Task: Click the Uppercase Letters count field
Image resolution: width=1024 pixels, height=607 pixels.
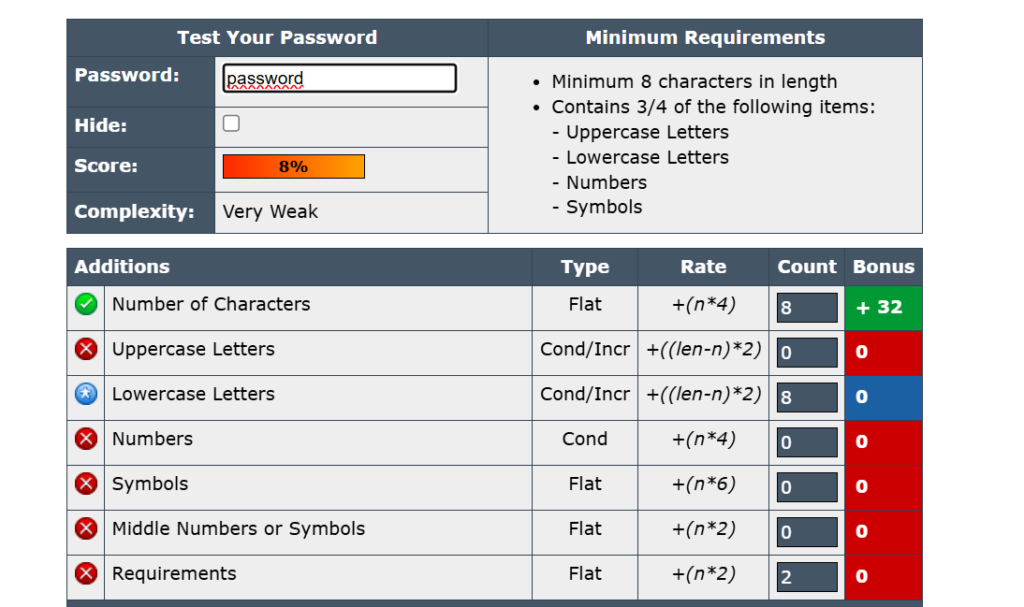Action: (807, 352)
